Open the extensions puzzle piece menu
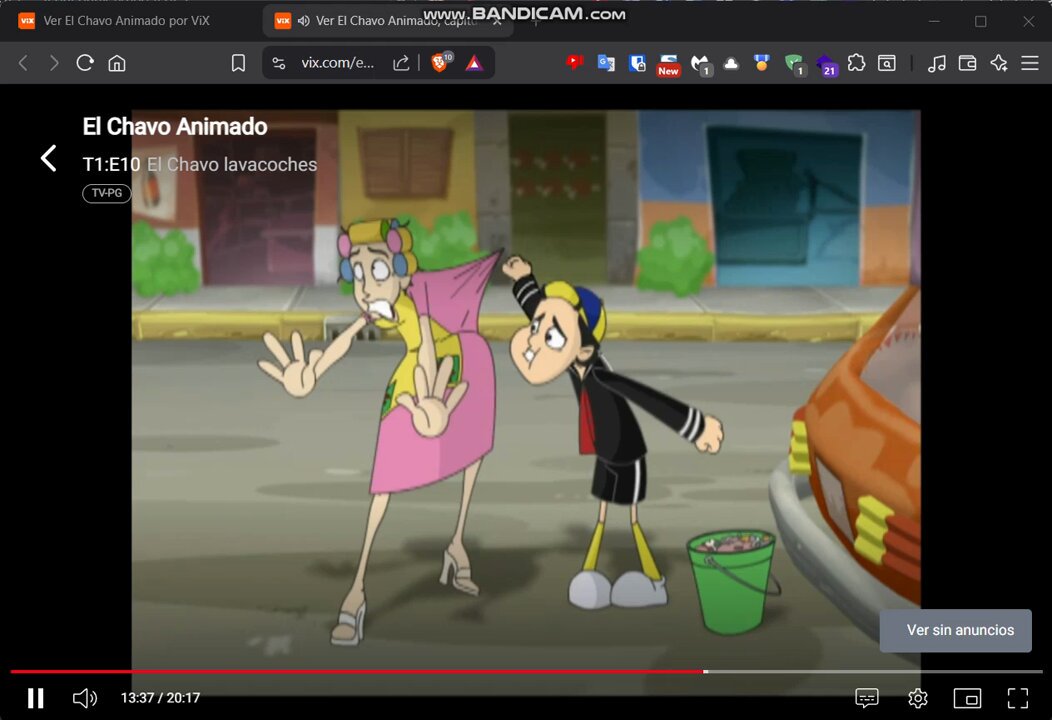This screenshot has height=720, width=1052. pyautogui.click(x=856, y=63)
